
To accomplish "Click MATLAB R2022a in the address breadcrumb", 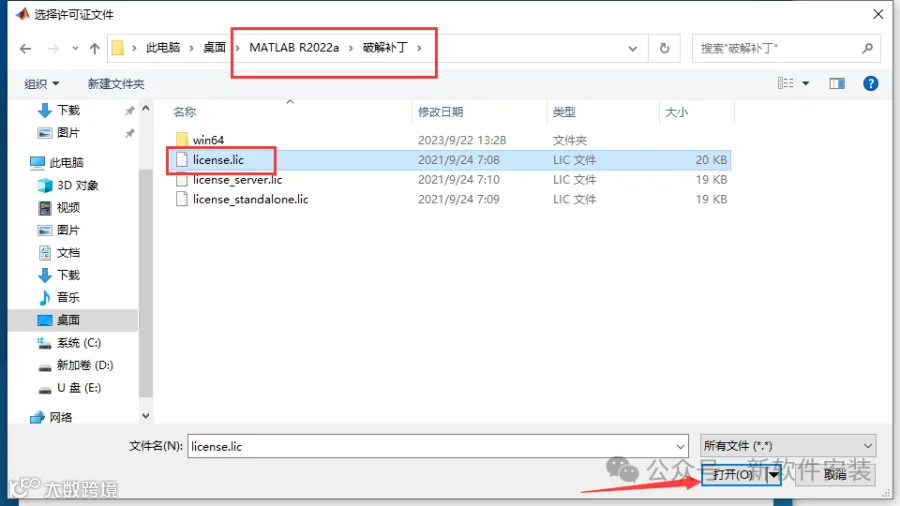I will 294,48.
